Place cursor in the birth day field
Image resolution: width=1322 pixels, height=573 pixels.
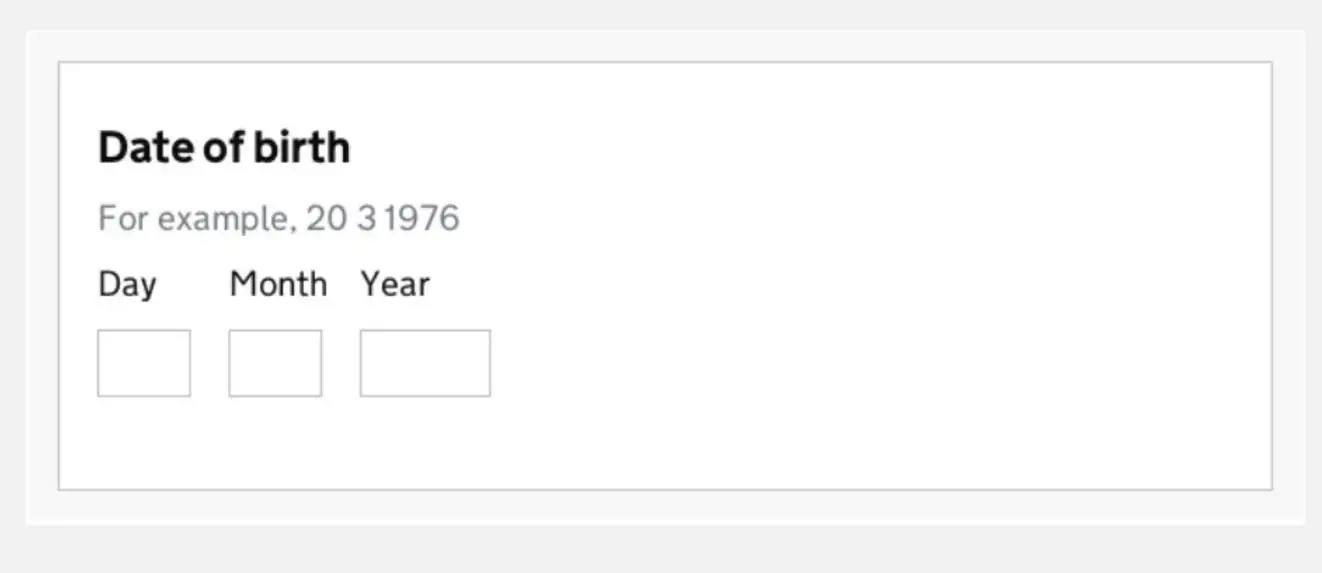tap(144, 363)
